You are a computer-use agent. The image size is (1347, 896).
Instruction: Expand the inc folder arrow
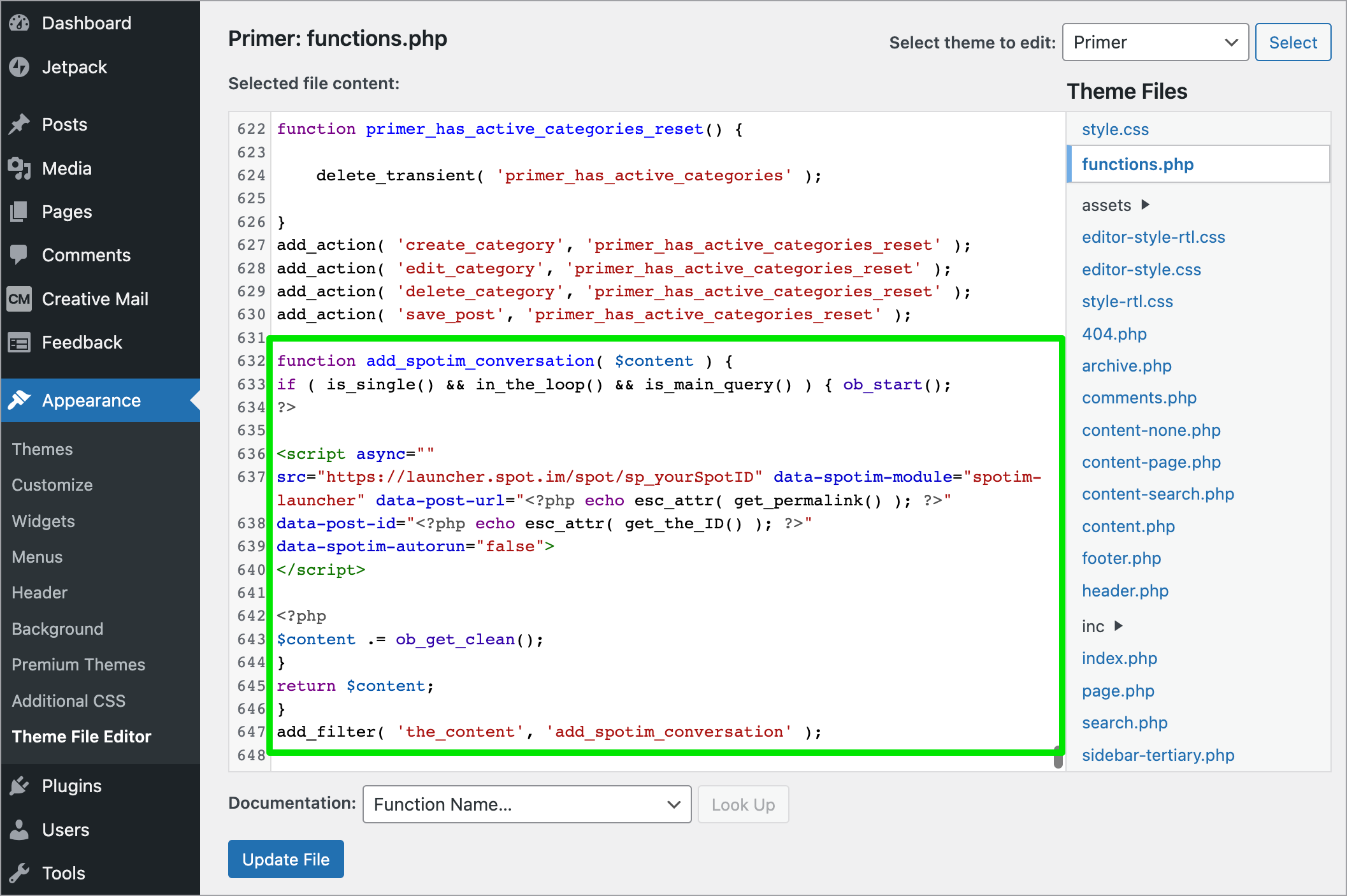tap(1118, 626)
